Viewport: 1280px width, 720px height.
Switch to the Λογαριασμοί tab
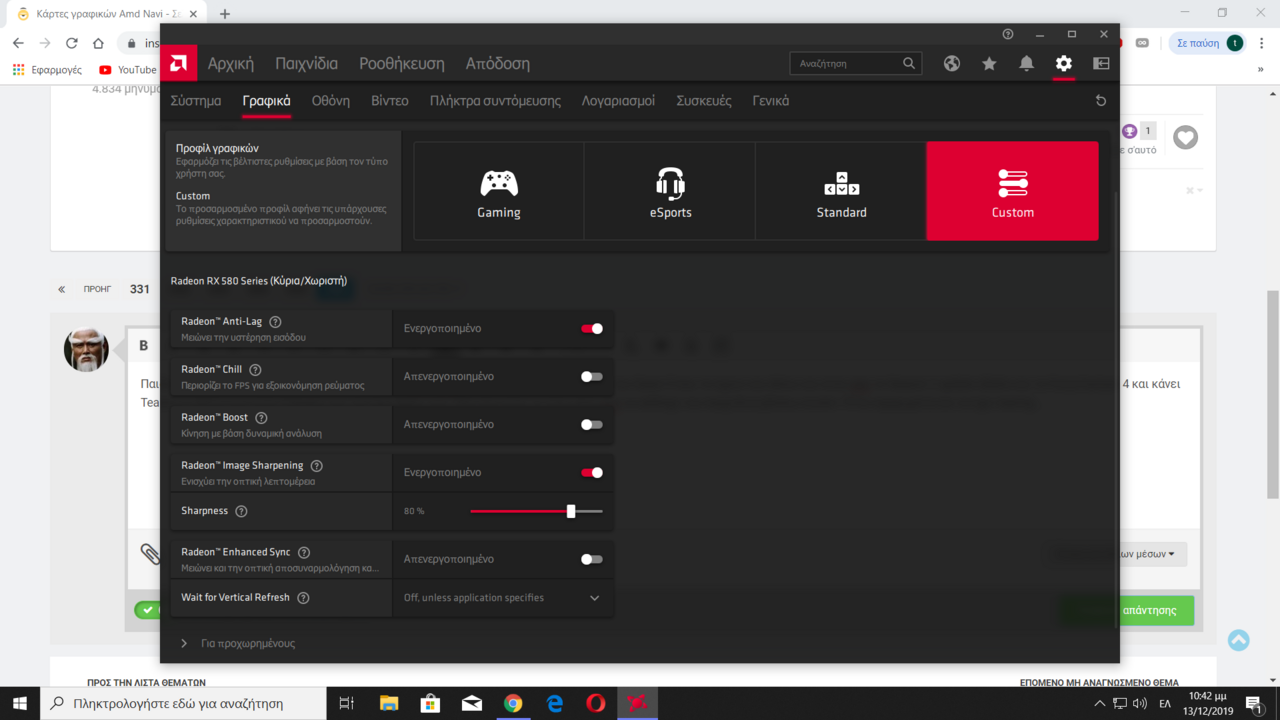click(618, 101)
